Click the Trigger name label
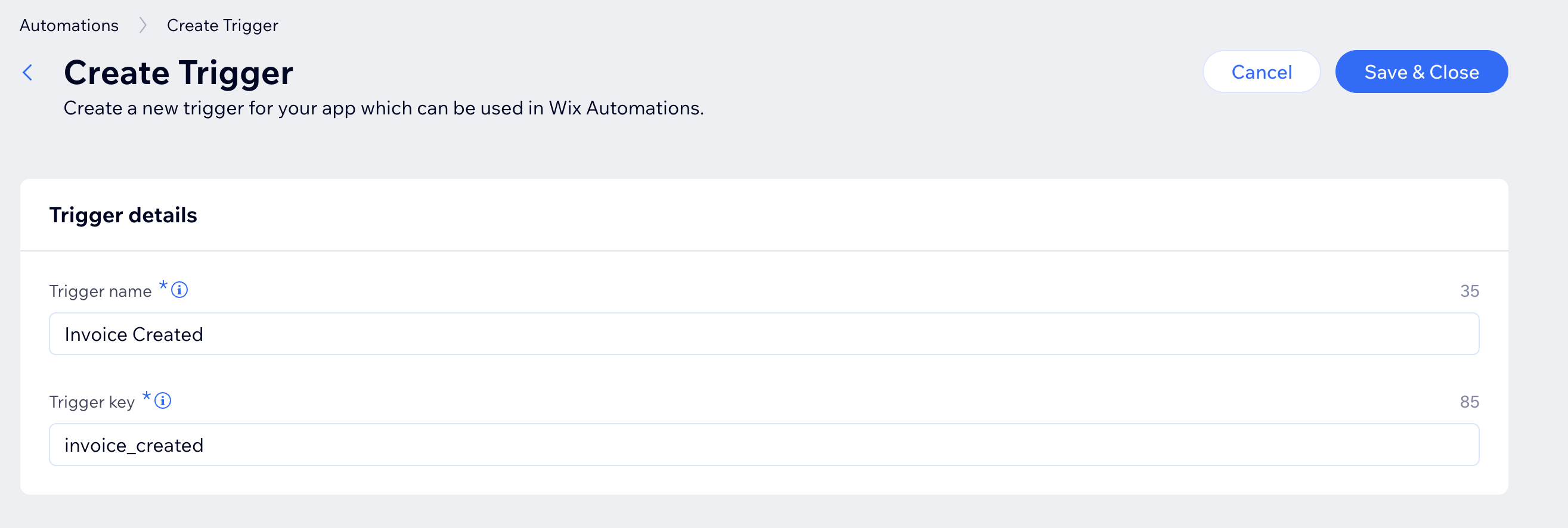1568x528 pixels. point(100,291)
